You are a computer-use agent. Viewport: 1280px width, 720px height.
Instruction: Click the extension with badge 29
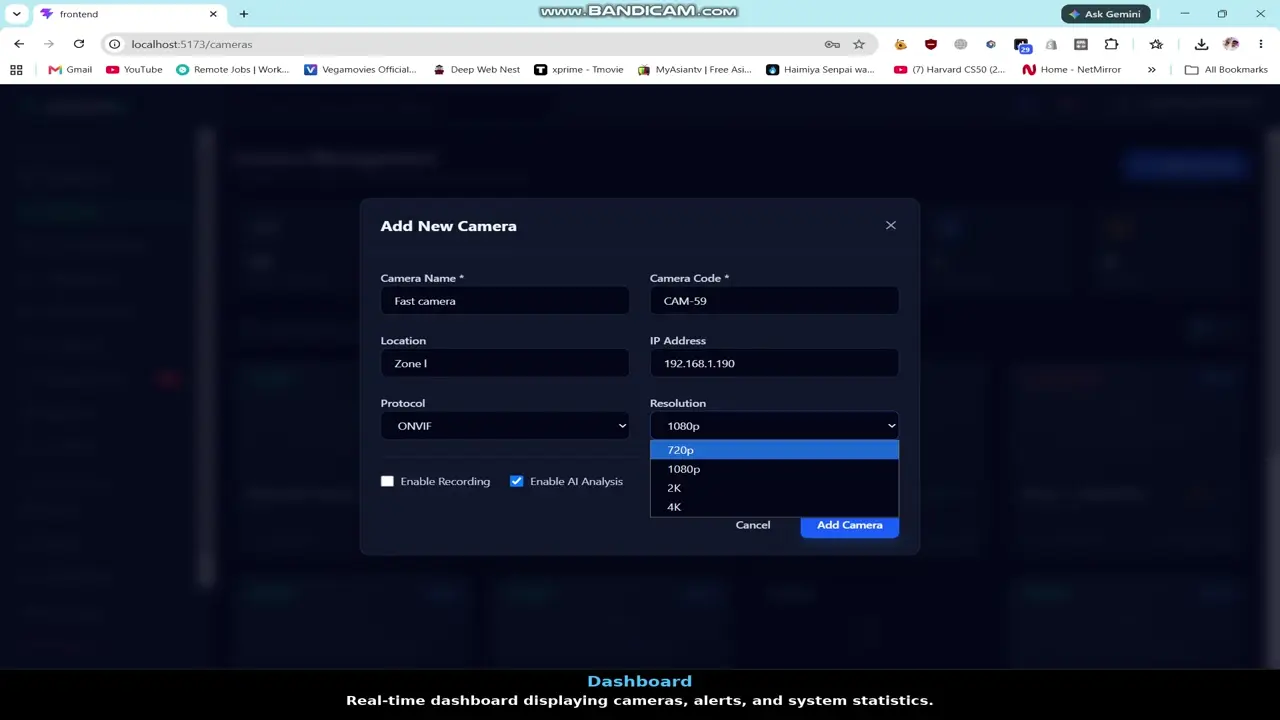tap(1021, 44)
